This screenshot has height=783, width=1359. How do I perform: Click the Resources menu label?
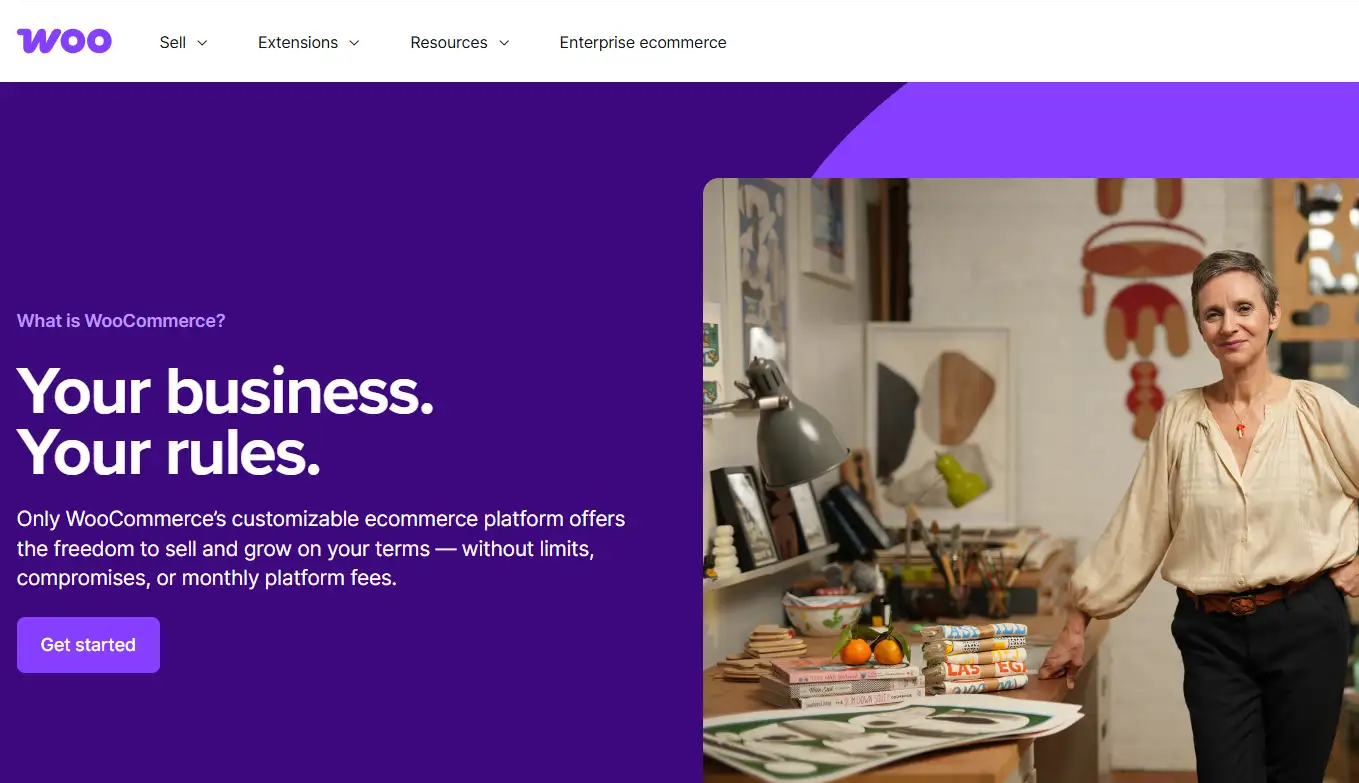[449, 42]
